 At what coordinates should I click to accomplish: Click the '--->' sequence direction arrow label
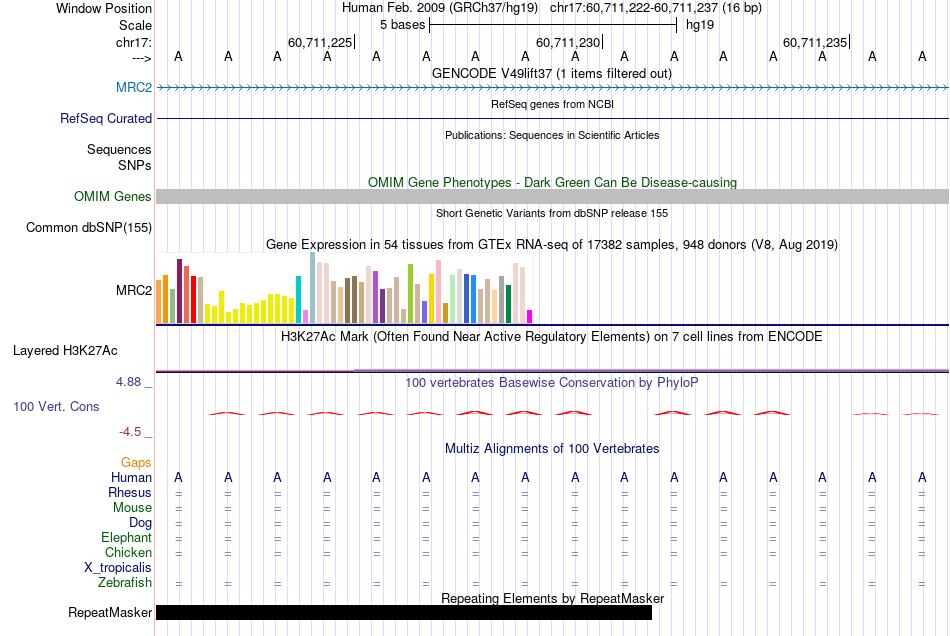click(x=141, y=58)
